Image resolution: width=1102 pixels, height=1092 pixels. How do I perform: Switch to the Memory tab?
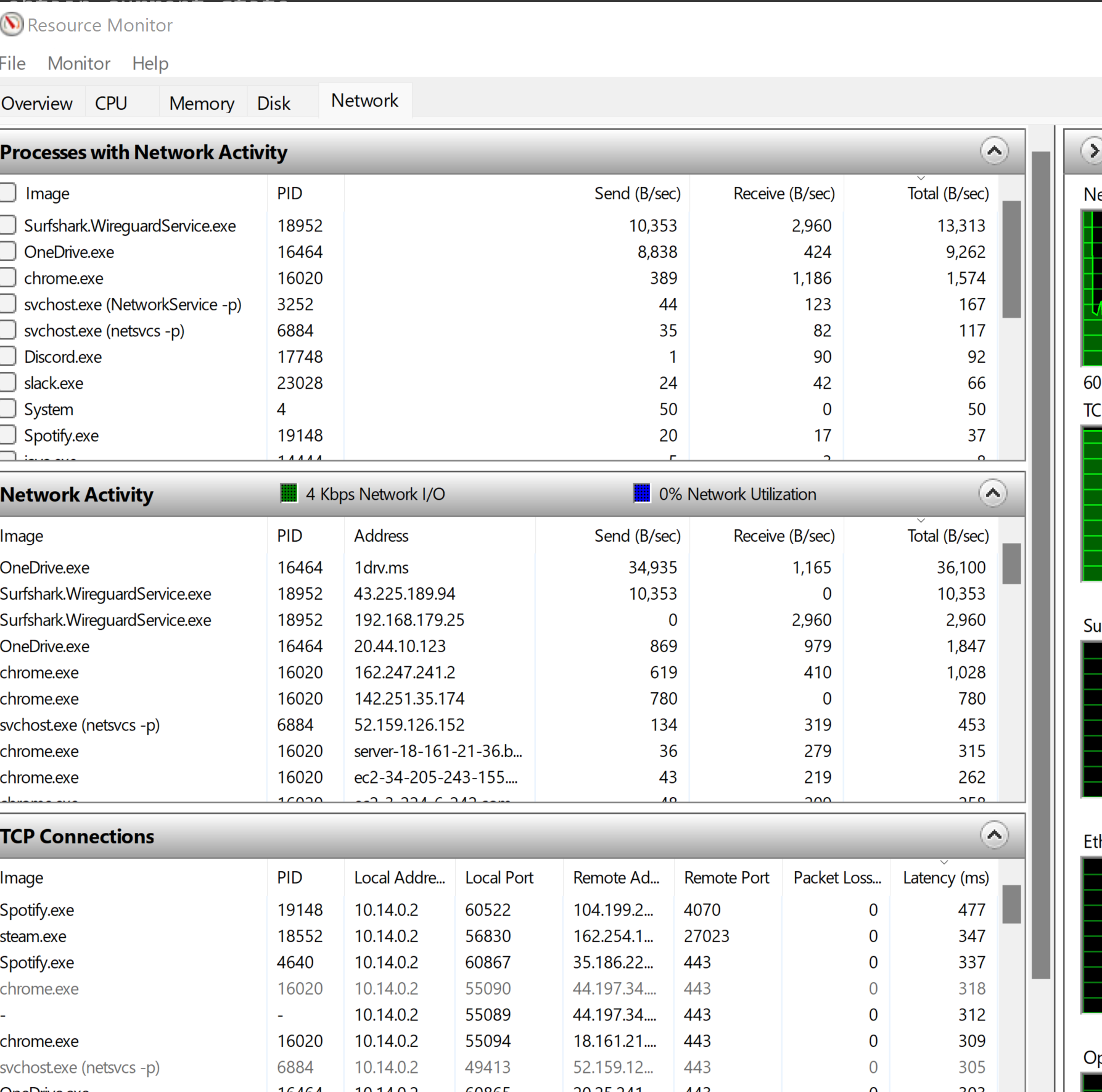click(x=201, y=102)
